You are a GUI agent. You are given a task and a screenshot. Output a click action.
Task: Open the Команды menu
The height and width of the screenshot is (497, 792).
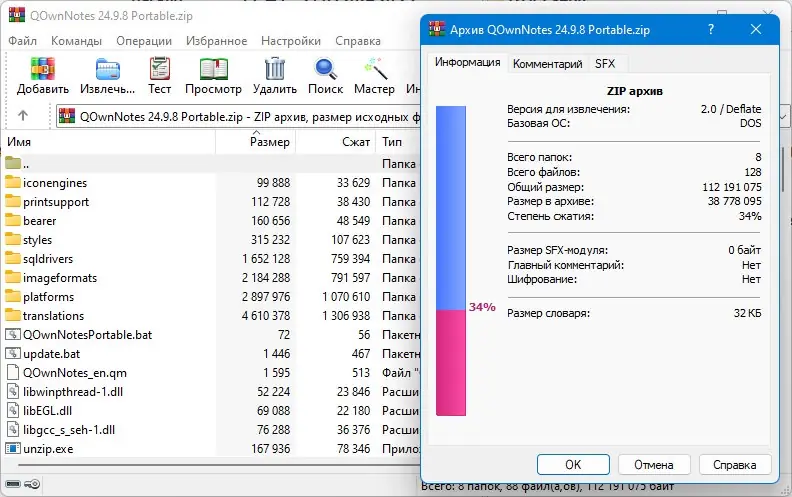[76, 41]
